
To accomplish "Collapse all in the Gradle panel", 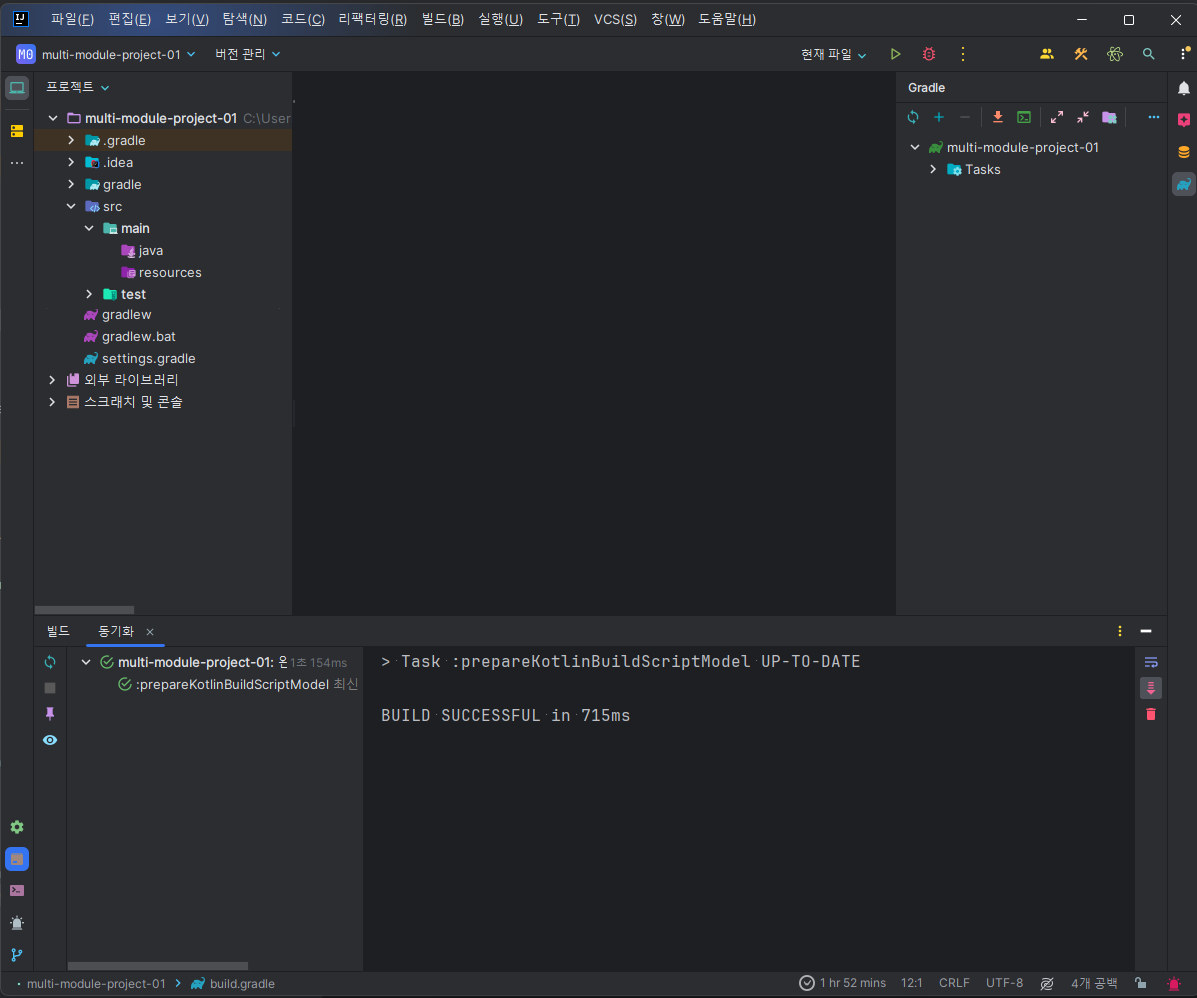I will (1082, 118).
